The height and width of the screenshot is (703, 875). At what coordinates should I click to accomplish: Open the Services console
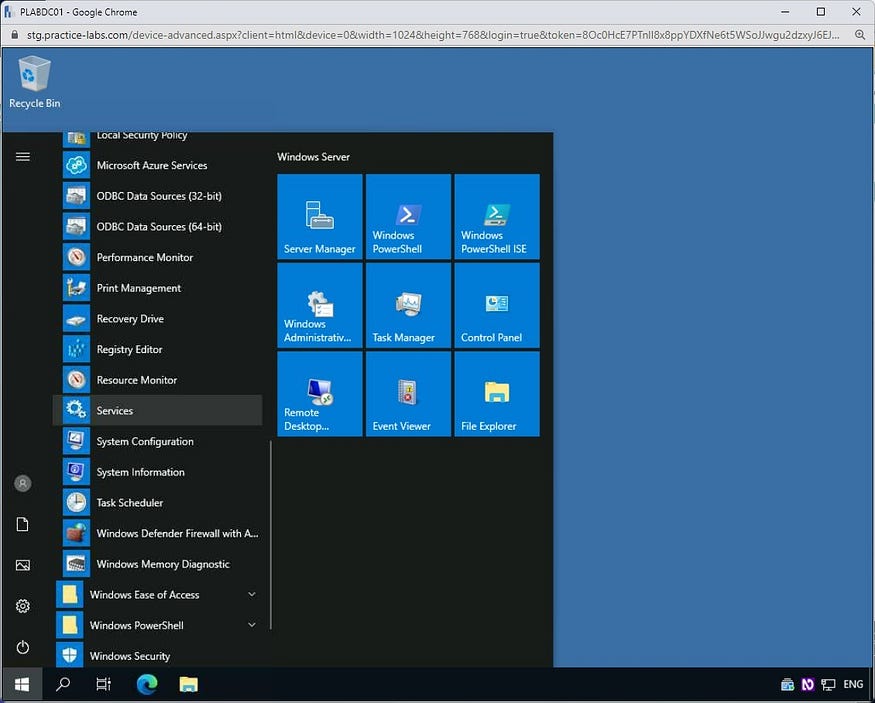click(157, 411)
